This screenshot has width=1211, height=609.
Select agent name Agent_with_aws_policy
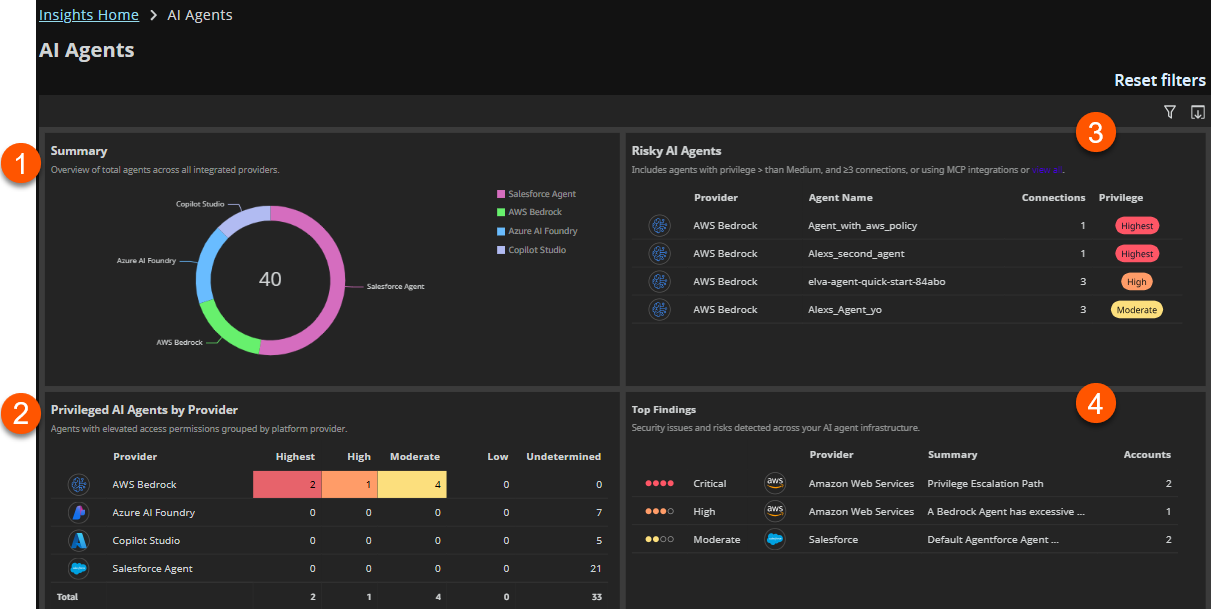(862, 226)
